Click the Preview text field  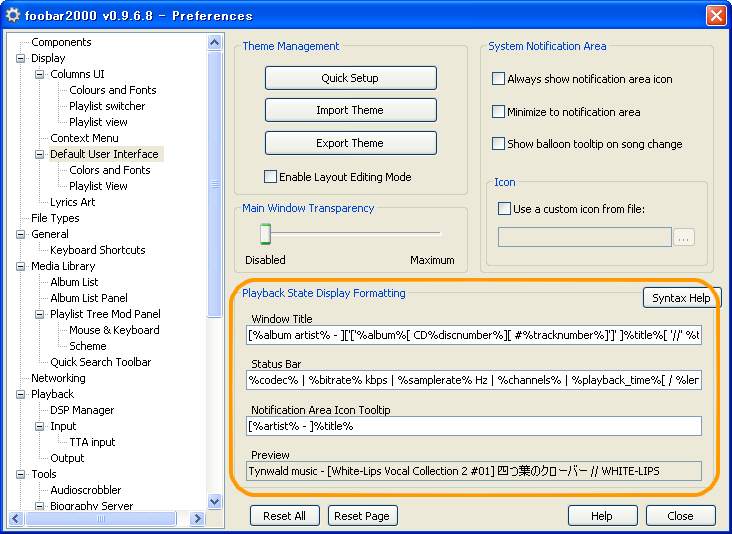[474, 471]
